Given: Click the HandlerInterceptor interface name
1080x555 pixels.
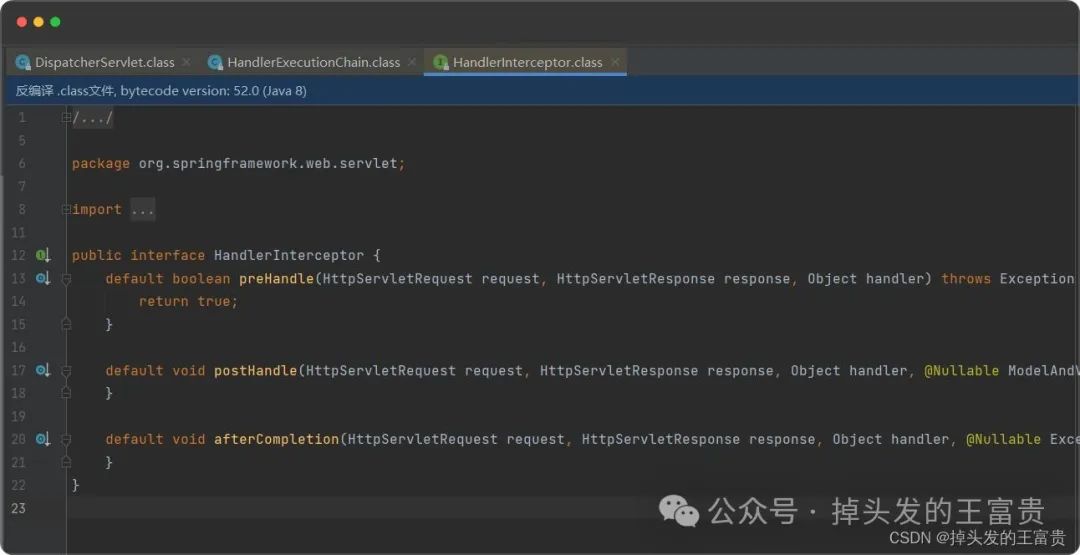Looking at the screenshot, I should [x=289, y=255].
